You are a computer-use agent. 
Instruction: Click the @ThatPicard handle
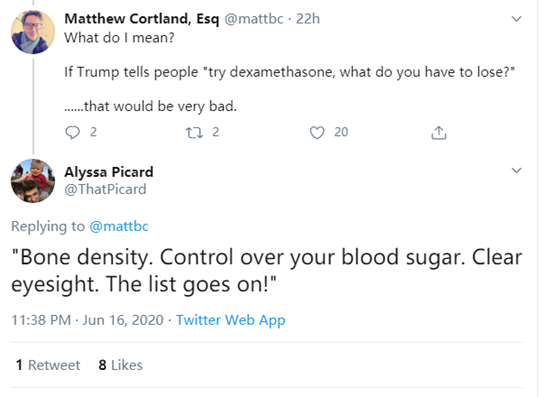[x=105, y=189]
